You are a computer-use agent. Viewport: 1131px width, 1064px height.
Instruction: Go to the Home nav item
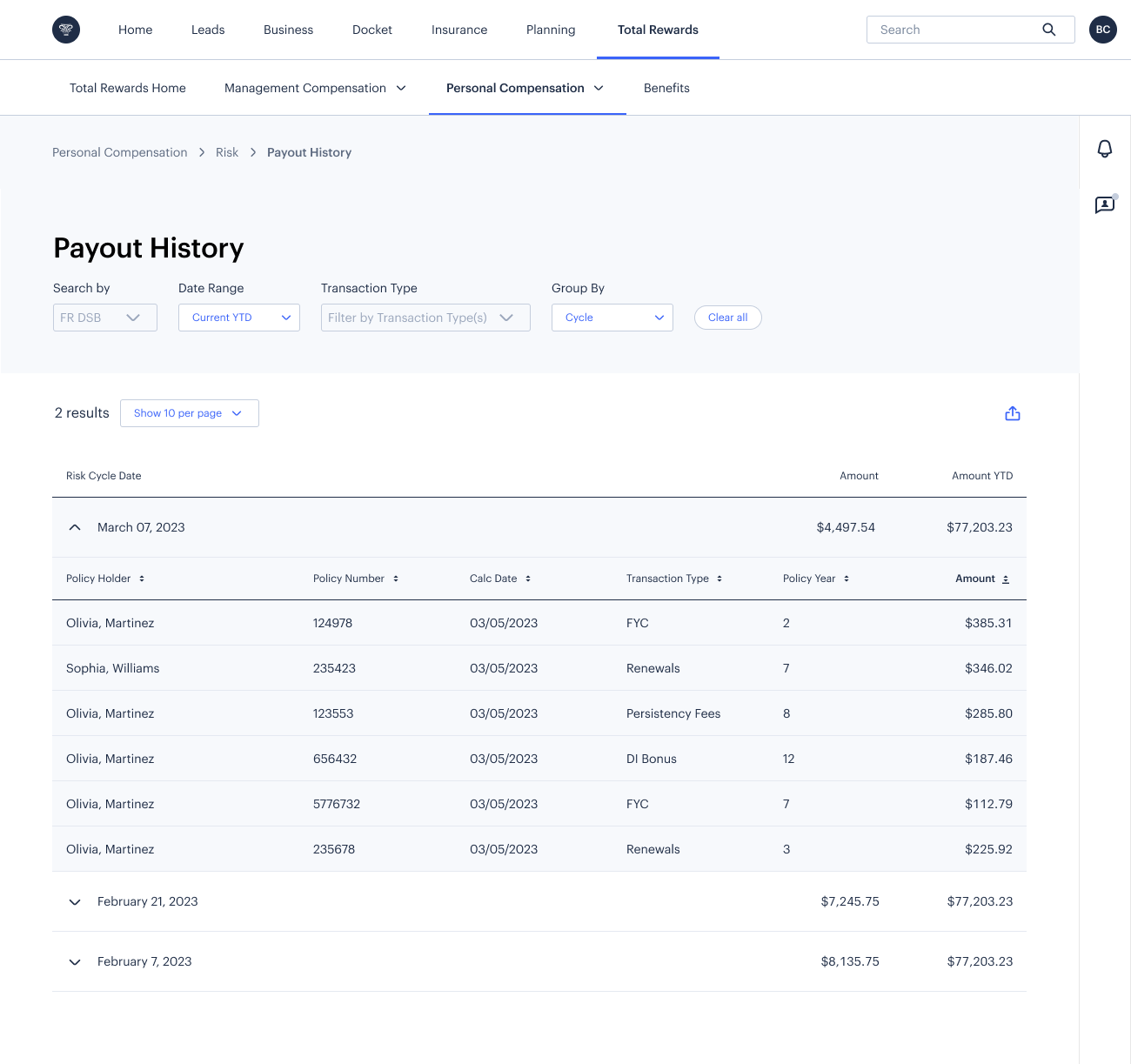[x=136, y=30]
